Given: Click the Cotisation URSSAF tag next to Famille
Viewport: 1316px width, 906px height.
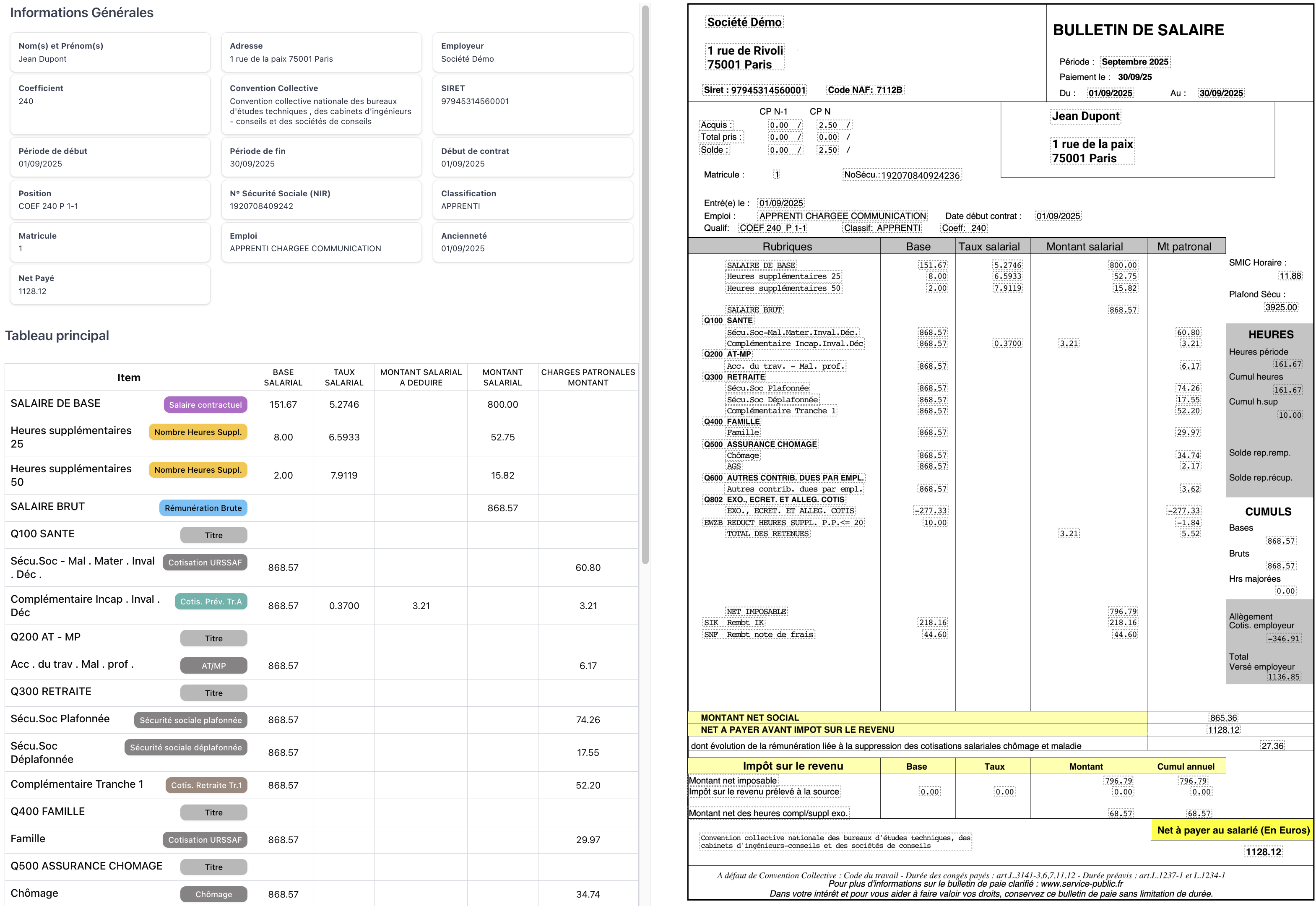Looking at the screenshot, I should pos(205,840).
